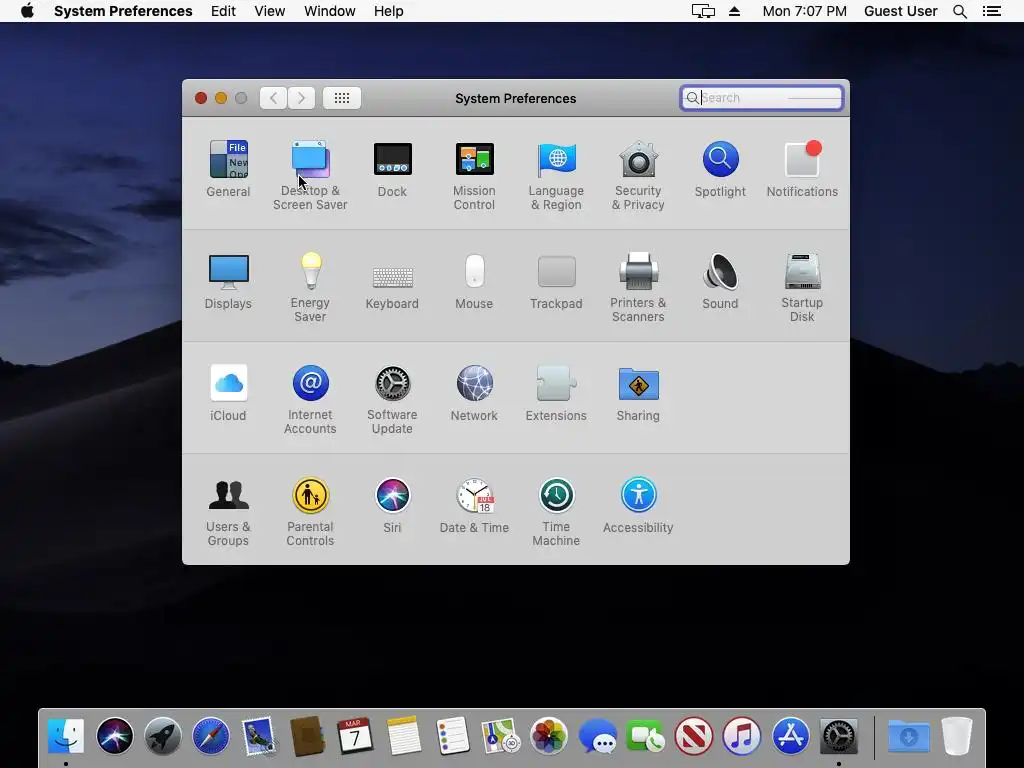The width and height of the screenshot is (1024, 768).
Task: Click the eject icon in menu bar
Action: (x=735, y=11)
